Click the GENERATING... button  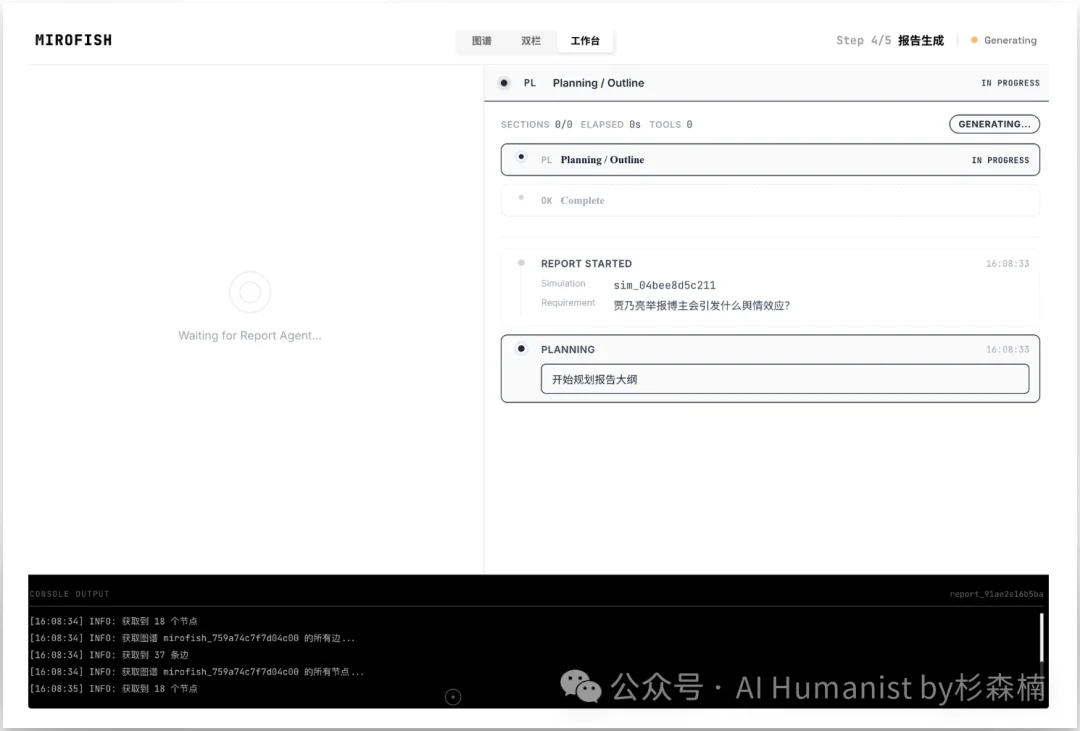994,124
